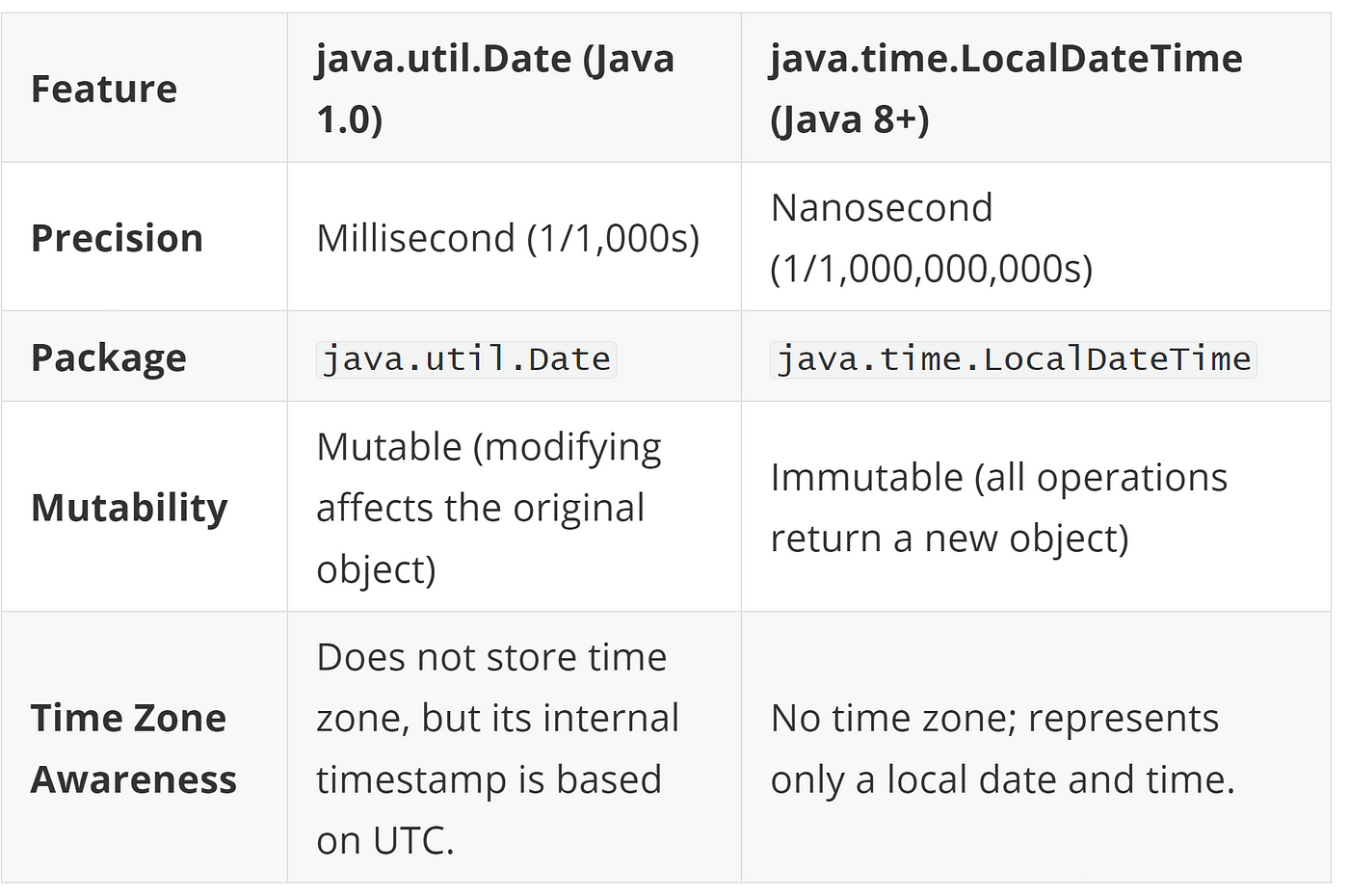Click the Immutable (all operations) cell
Screen dimensions: 1349x896
[x=1036, y=507]
